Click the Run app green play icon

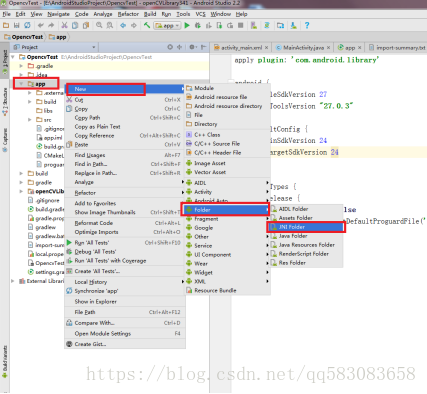(187, 25)
